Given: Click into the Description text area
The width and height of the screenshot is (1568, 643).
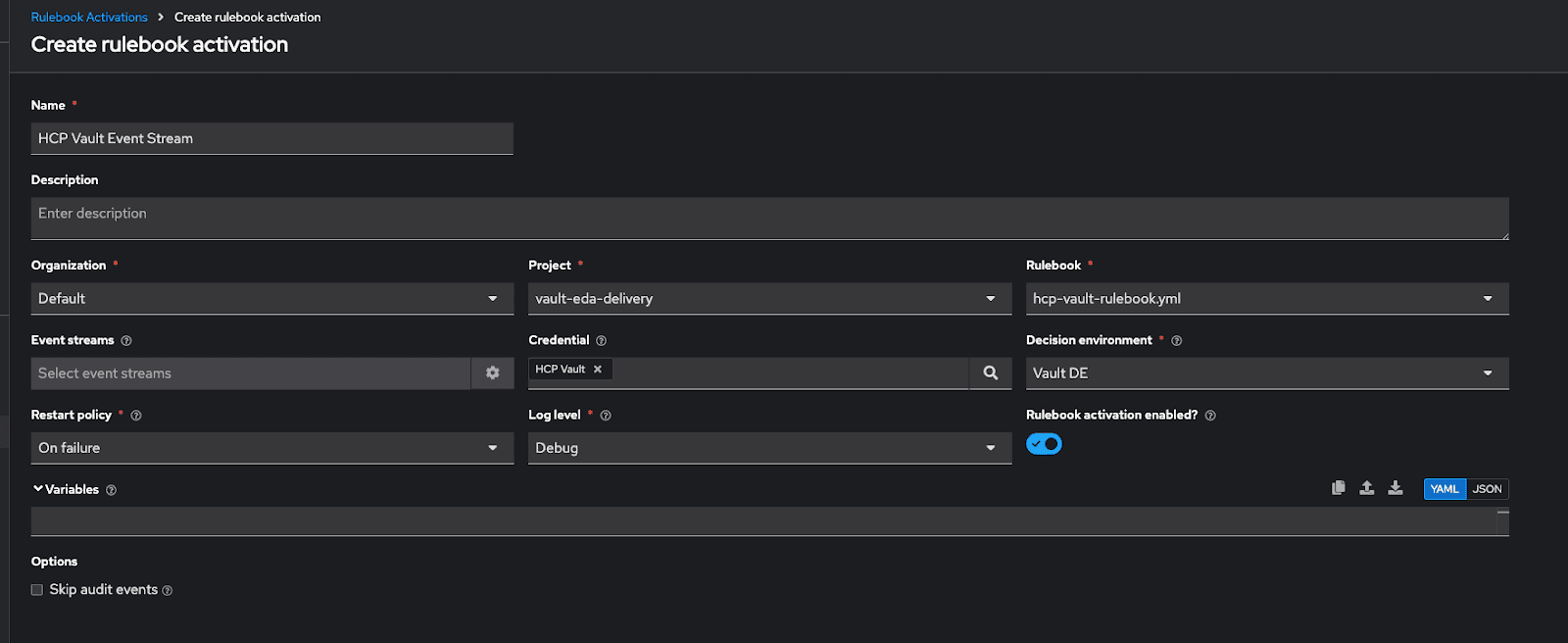Looking at the screenshot, I should pos(769,219).
